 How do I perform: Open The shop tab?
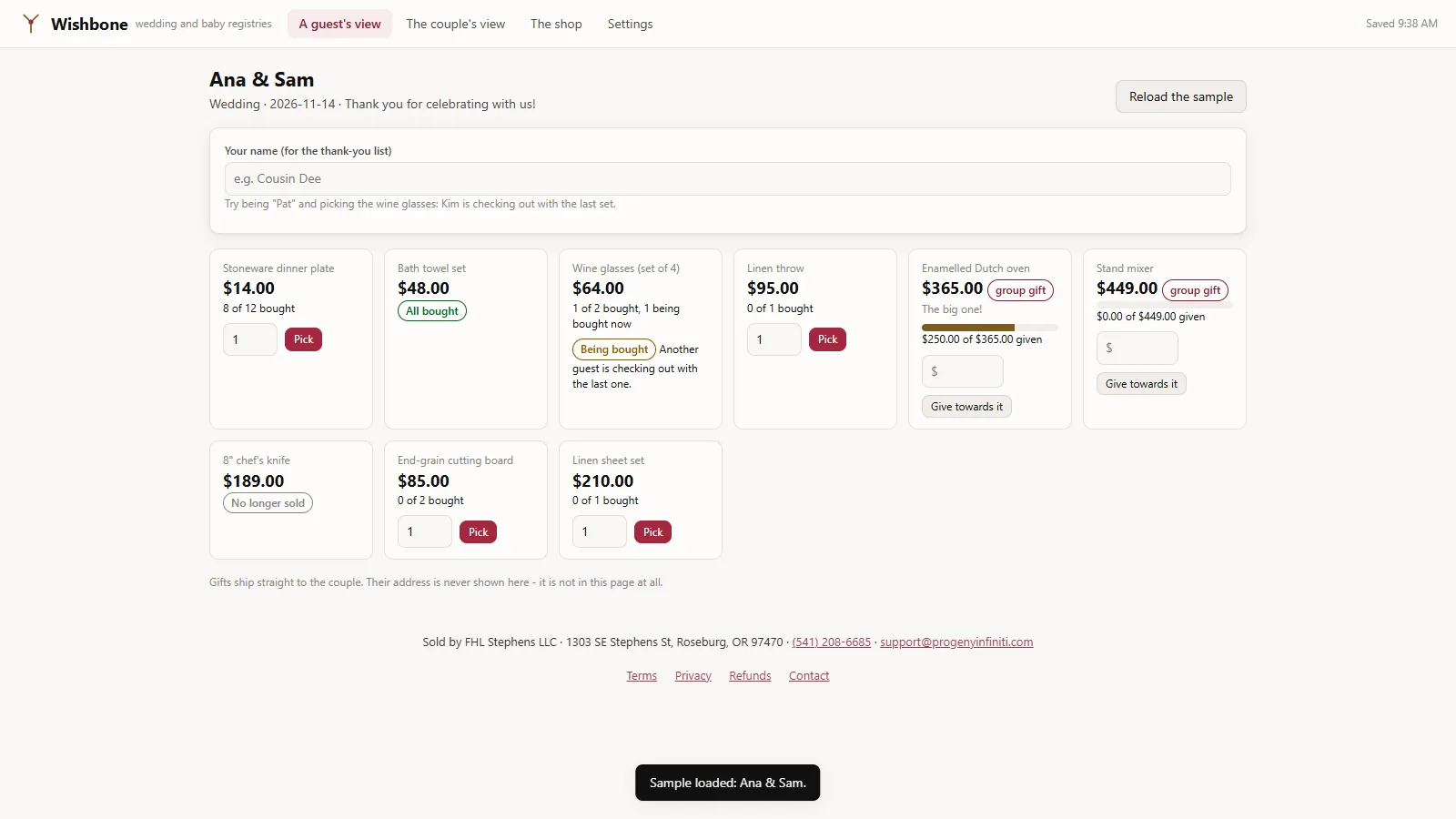pos(556,24)
